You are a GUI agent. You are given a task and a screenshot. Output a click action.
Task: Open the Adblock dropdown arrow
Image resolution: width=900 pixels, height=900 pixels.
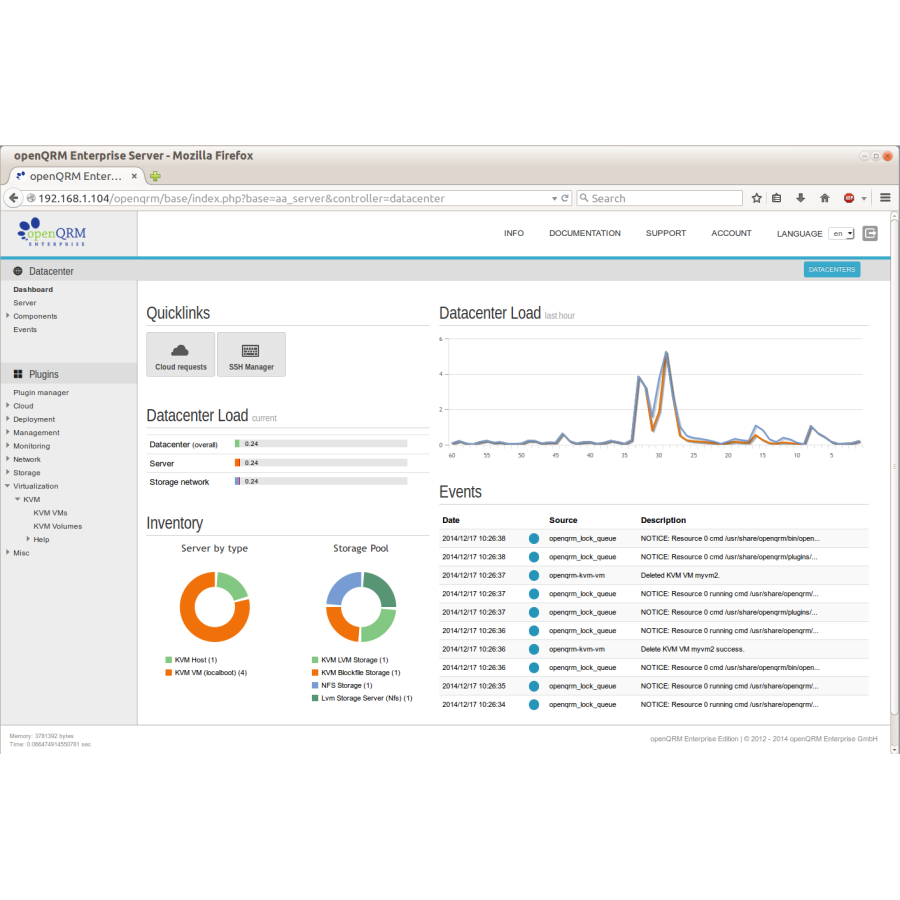pyautogui.click(x=864, y=199)
